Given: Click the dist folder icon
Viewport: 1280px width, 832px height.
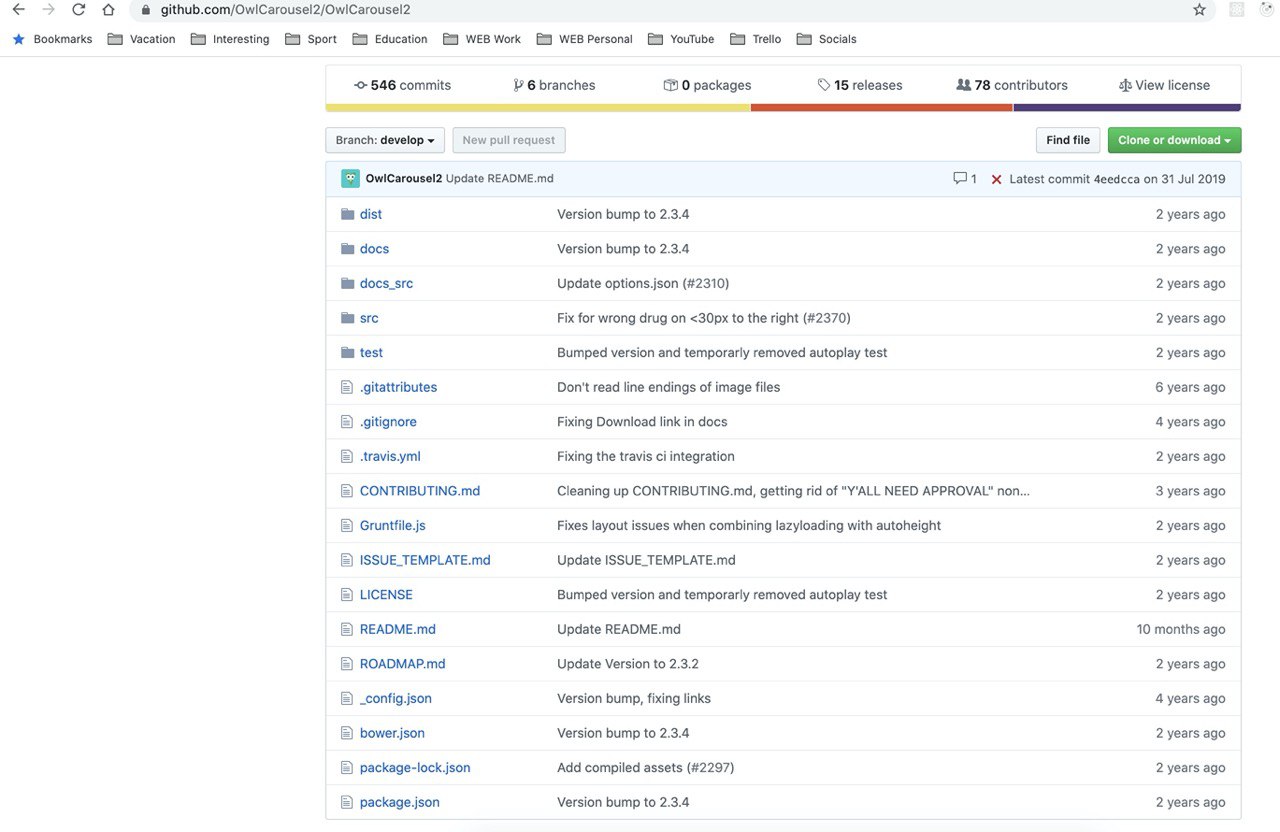Looking at the screenshot, I should pos(348,214).
